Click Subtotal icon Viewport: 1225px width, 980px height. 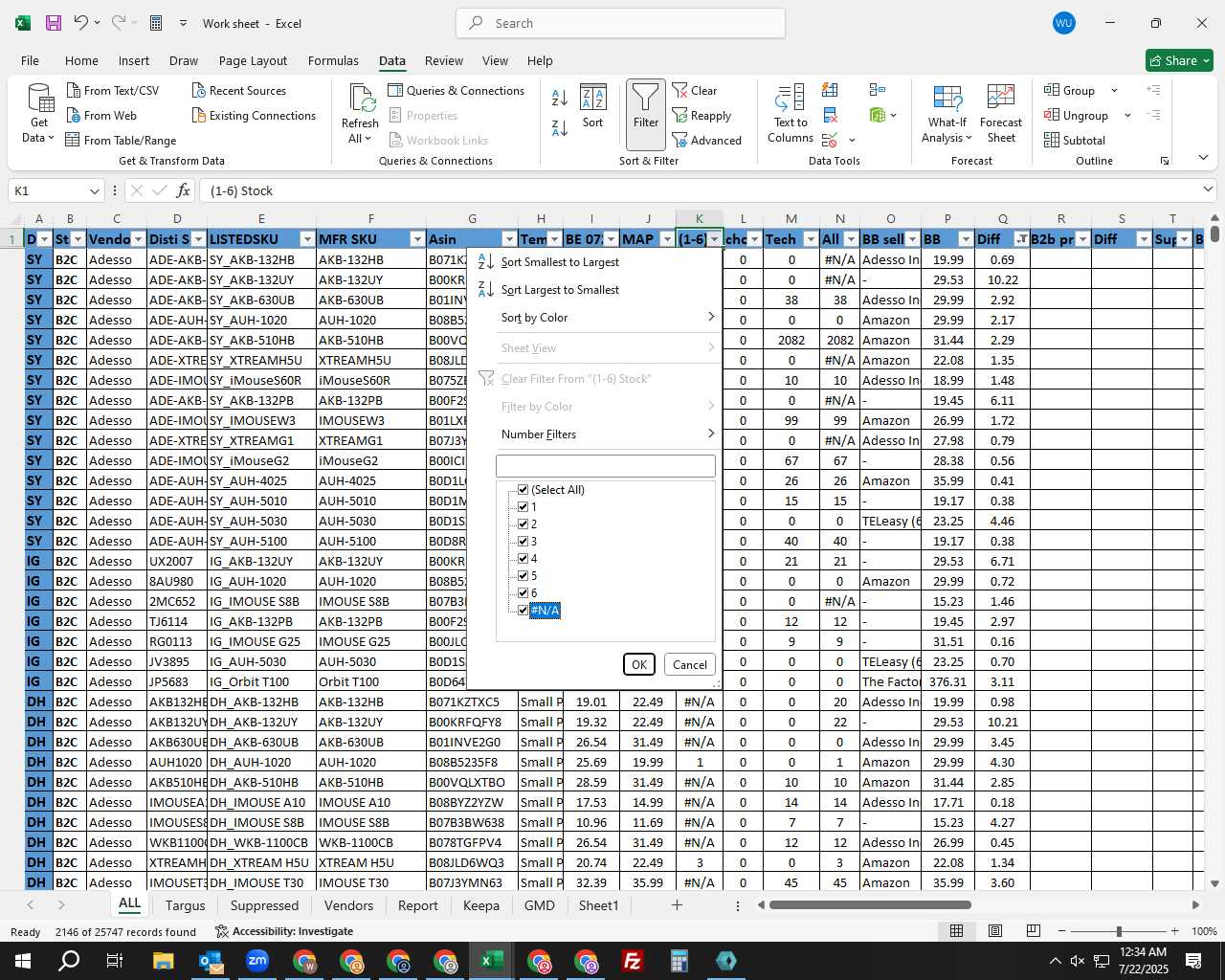point(1052,140)
